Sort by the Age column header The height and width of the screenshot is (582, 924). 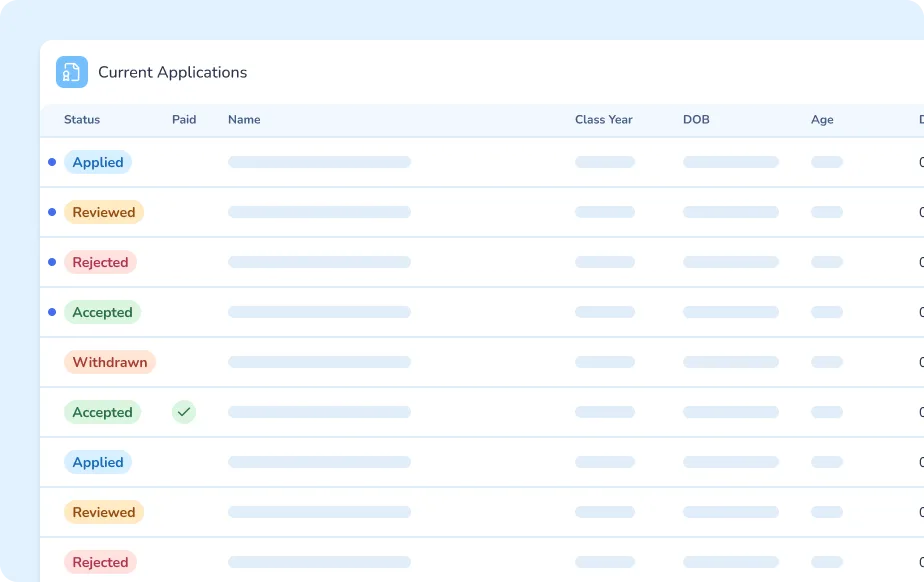pos(822,120)
